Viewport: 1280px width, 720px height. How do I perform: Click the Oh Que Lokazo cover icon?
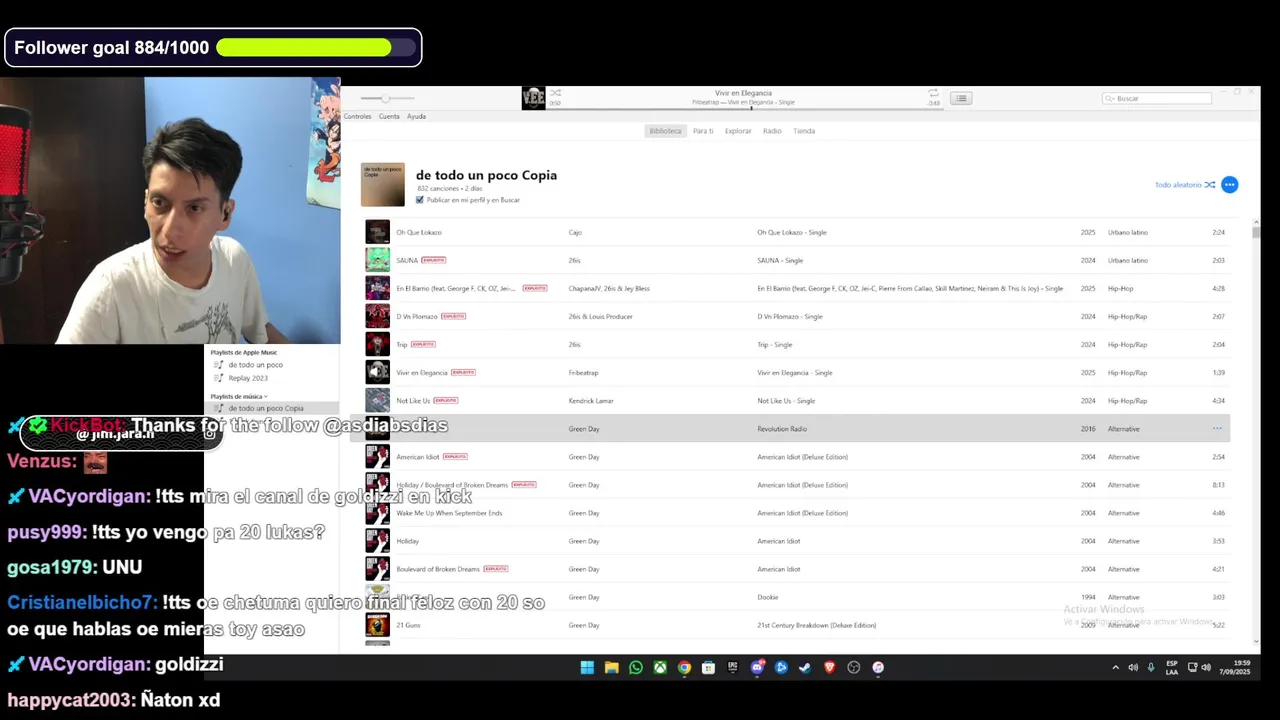coord(377,232)
